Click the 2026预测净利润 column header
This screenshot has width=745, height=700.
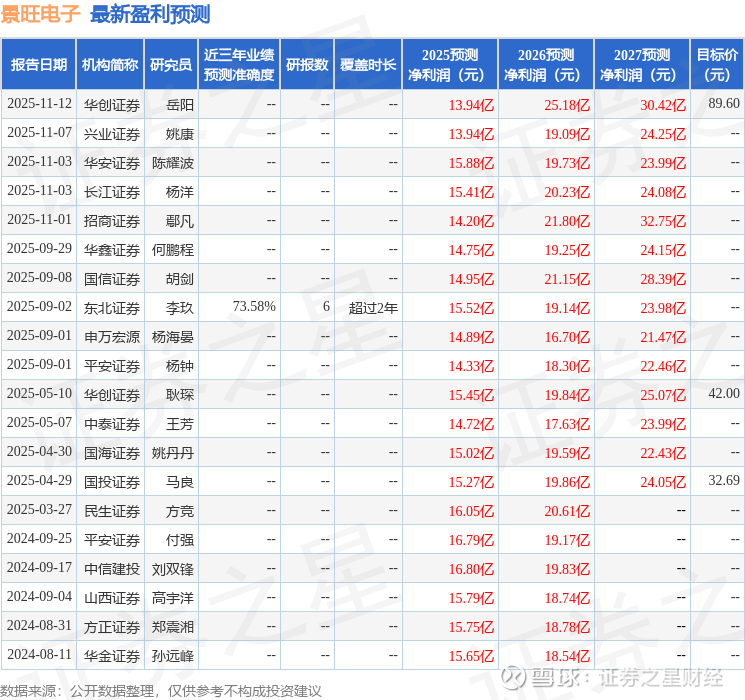(546, 65)
